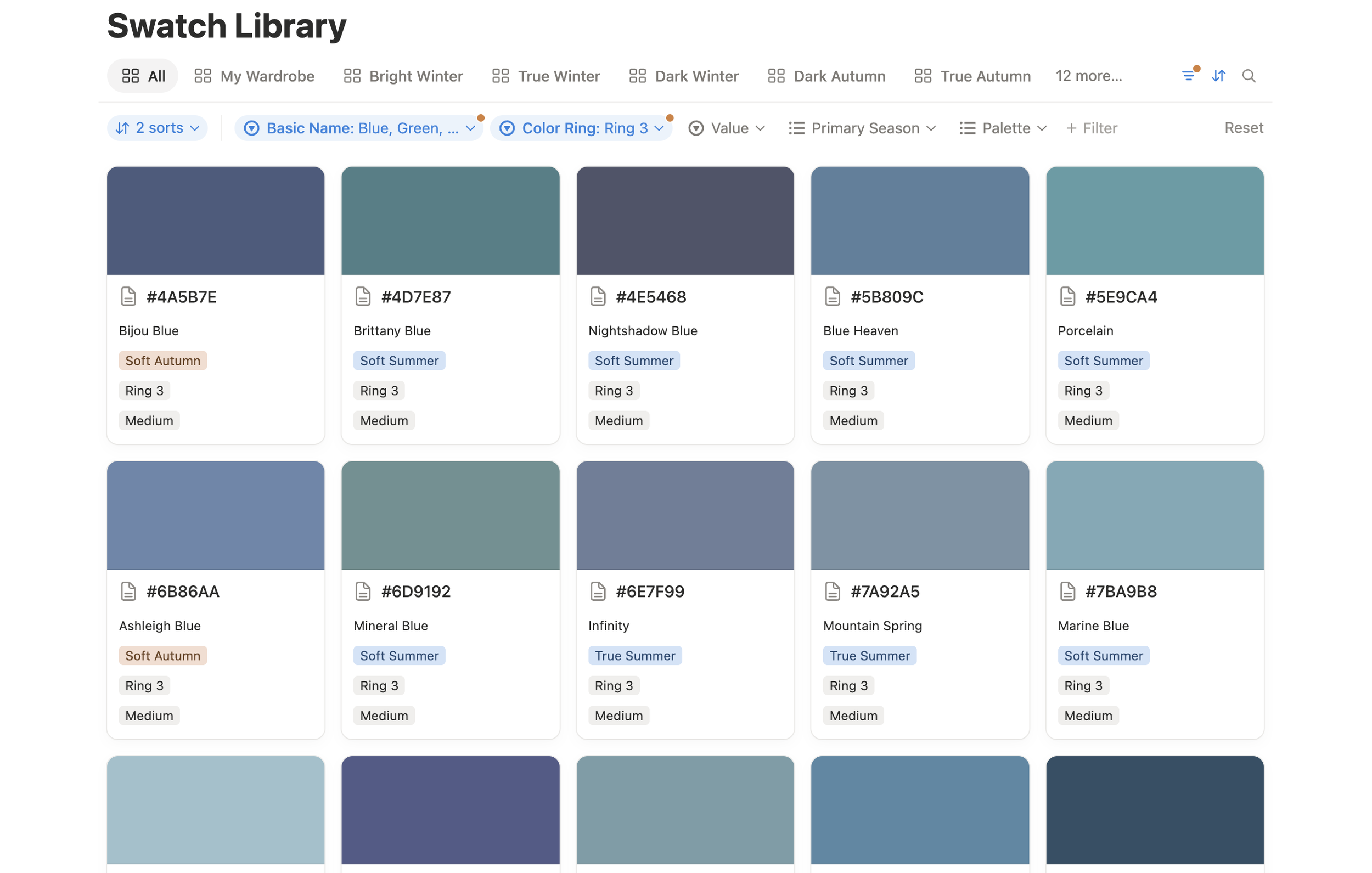Screen dimensions: 1372x873
Task: Open the Palette filter dropdown
Action: pyautogui.click(x=1003, y=128)
